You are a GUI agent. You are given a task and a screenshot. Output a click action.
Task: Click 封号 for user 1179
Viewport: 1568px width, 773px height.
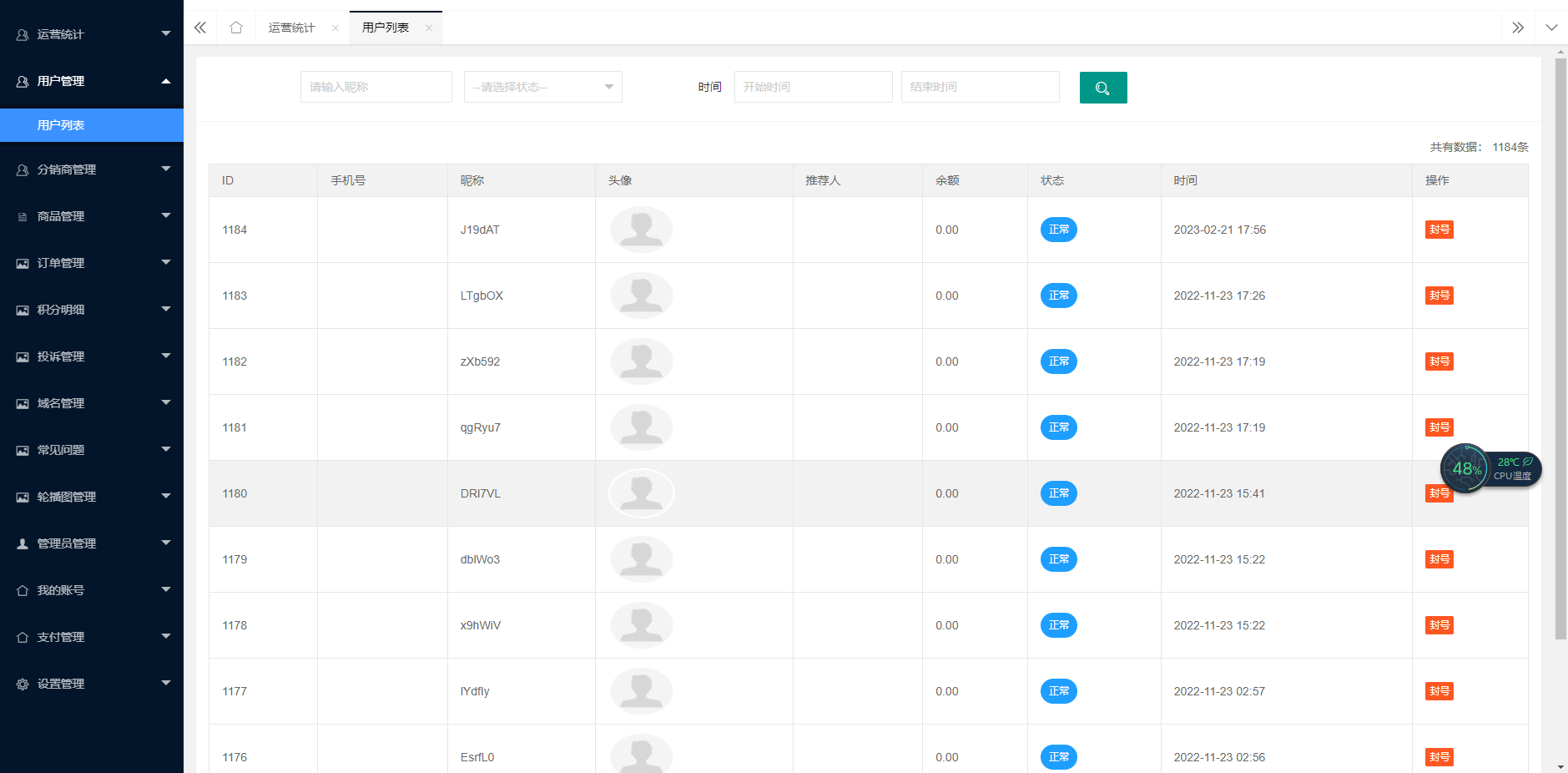coord(1439,559)
